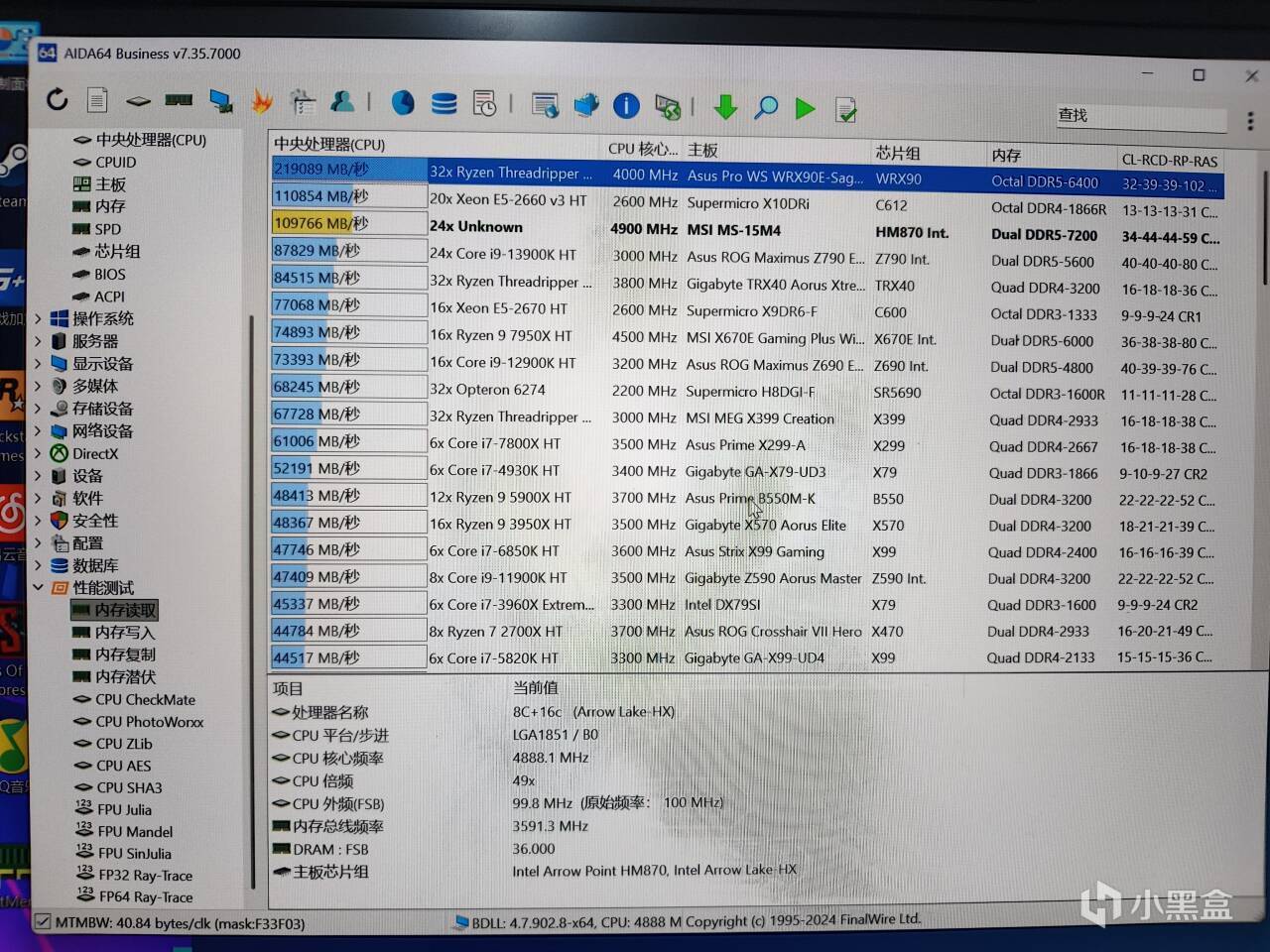Expand the 网络设备 tree node
The width and height of the screenshot is (1270, 952).
coord(39,431)
